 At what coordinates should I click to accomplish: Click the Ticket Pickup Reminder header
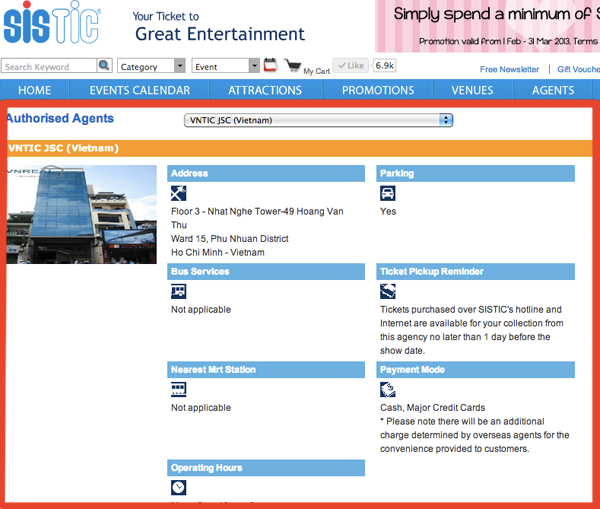tap(475, 272)
